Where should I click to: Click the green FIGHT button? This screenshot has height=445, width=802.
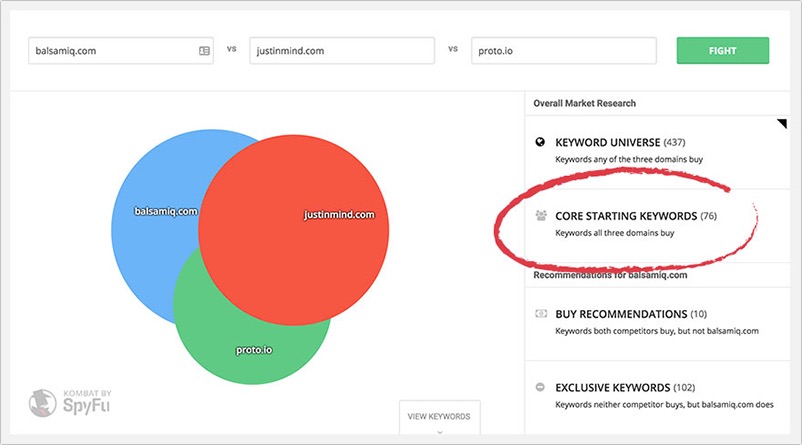[722, 51]
